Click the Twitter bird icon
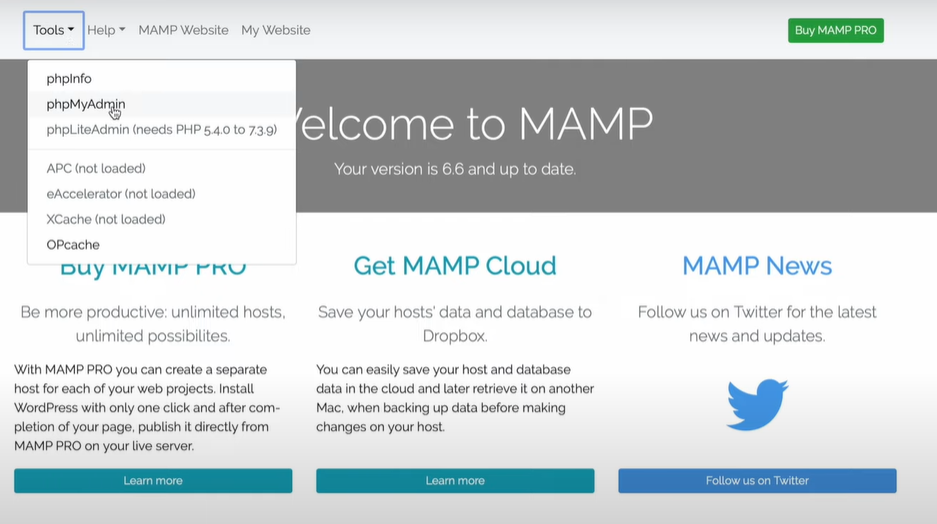 coord(757,405)
